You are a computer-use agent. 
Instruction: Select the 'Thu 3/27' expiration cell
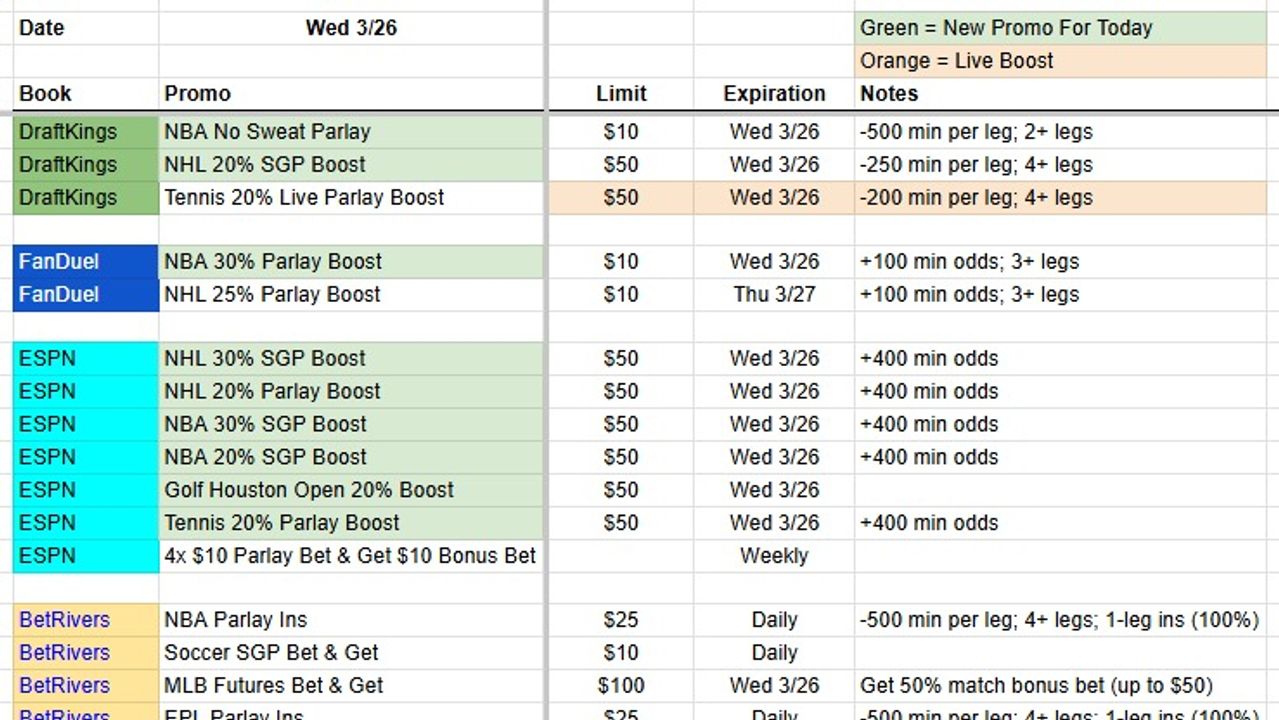click(774, 294)
